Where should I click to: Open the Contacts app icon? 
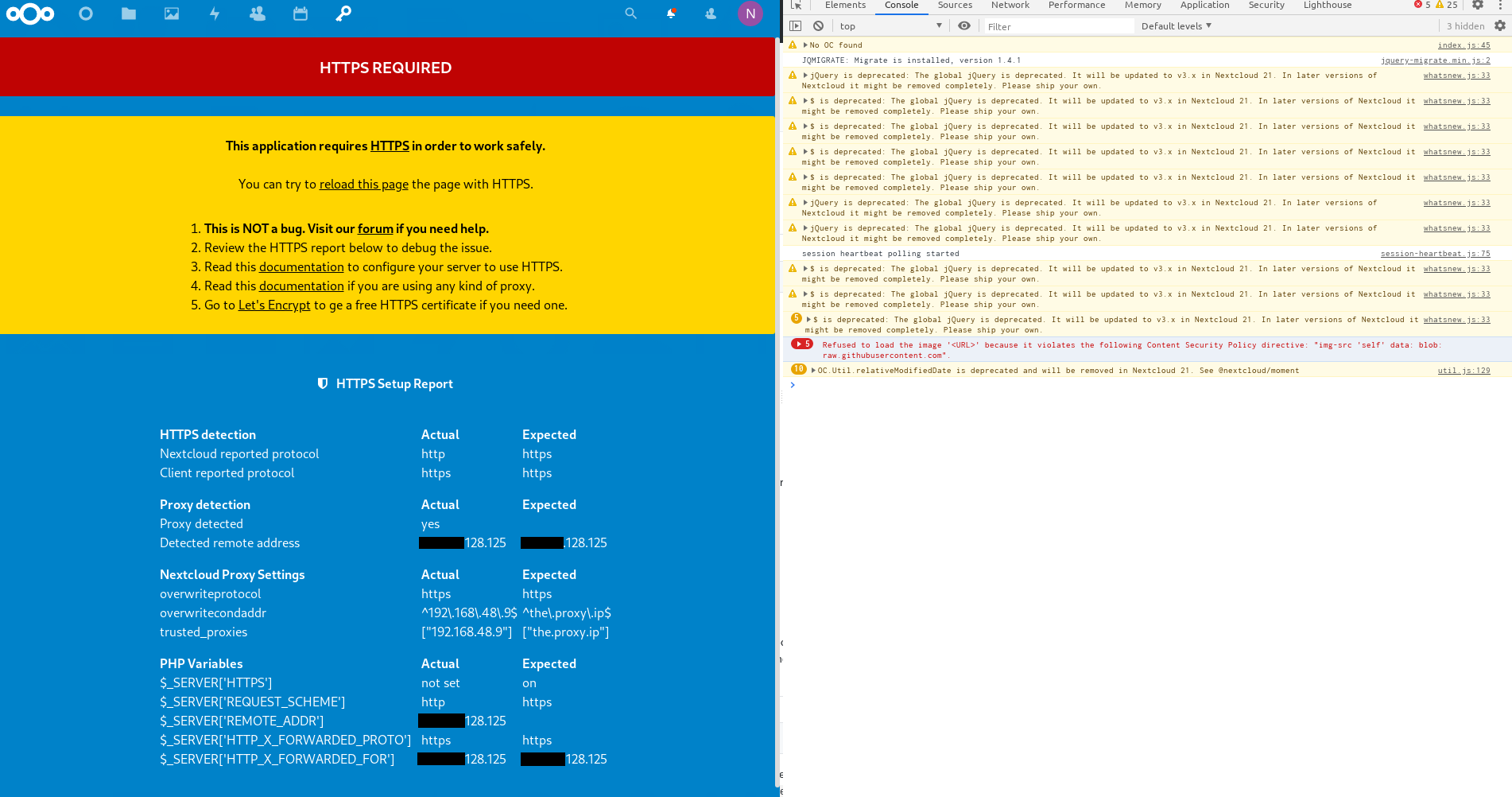tap(258, 14)
